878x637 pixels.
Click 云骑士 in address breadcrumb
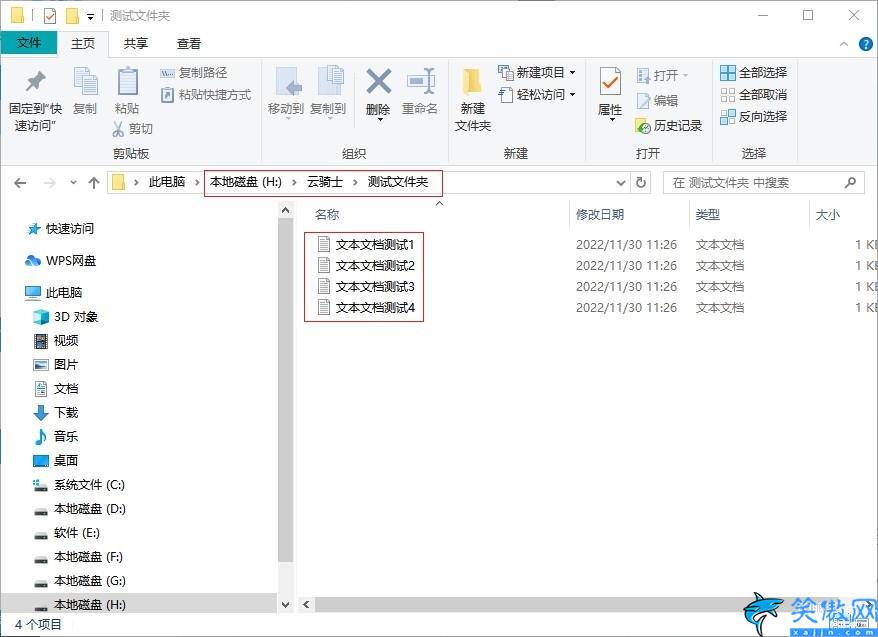tap(325, 182)
